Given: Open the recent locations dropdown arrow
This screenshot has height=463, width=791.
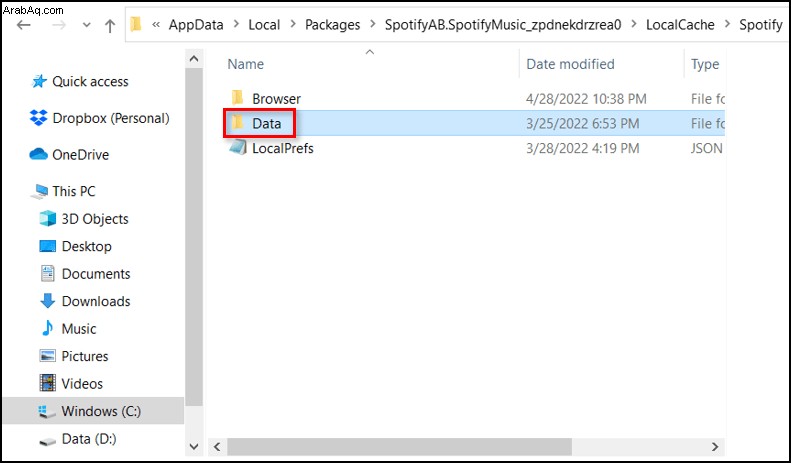Looking at the screenshot, I should pos(87,25).
